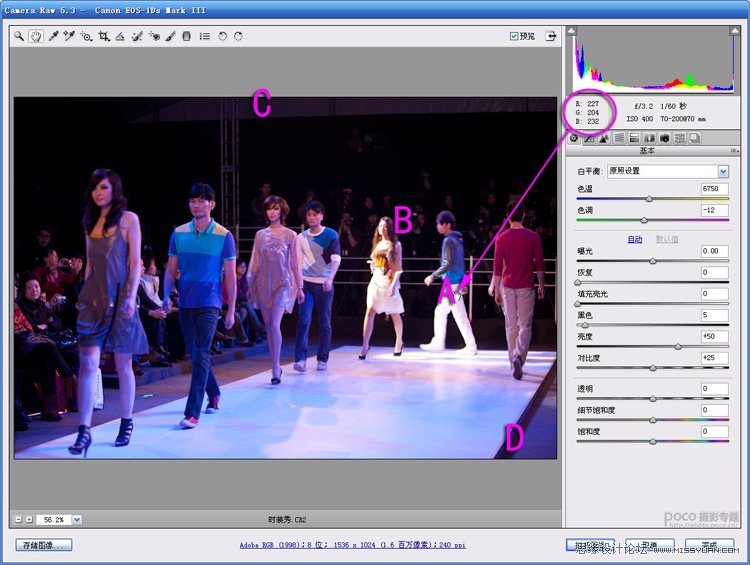Screen dimensions: 750x565
Task: Toggle full screen mode icon
Action: 549,36
